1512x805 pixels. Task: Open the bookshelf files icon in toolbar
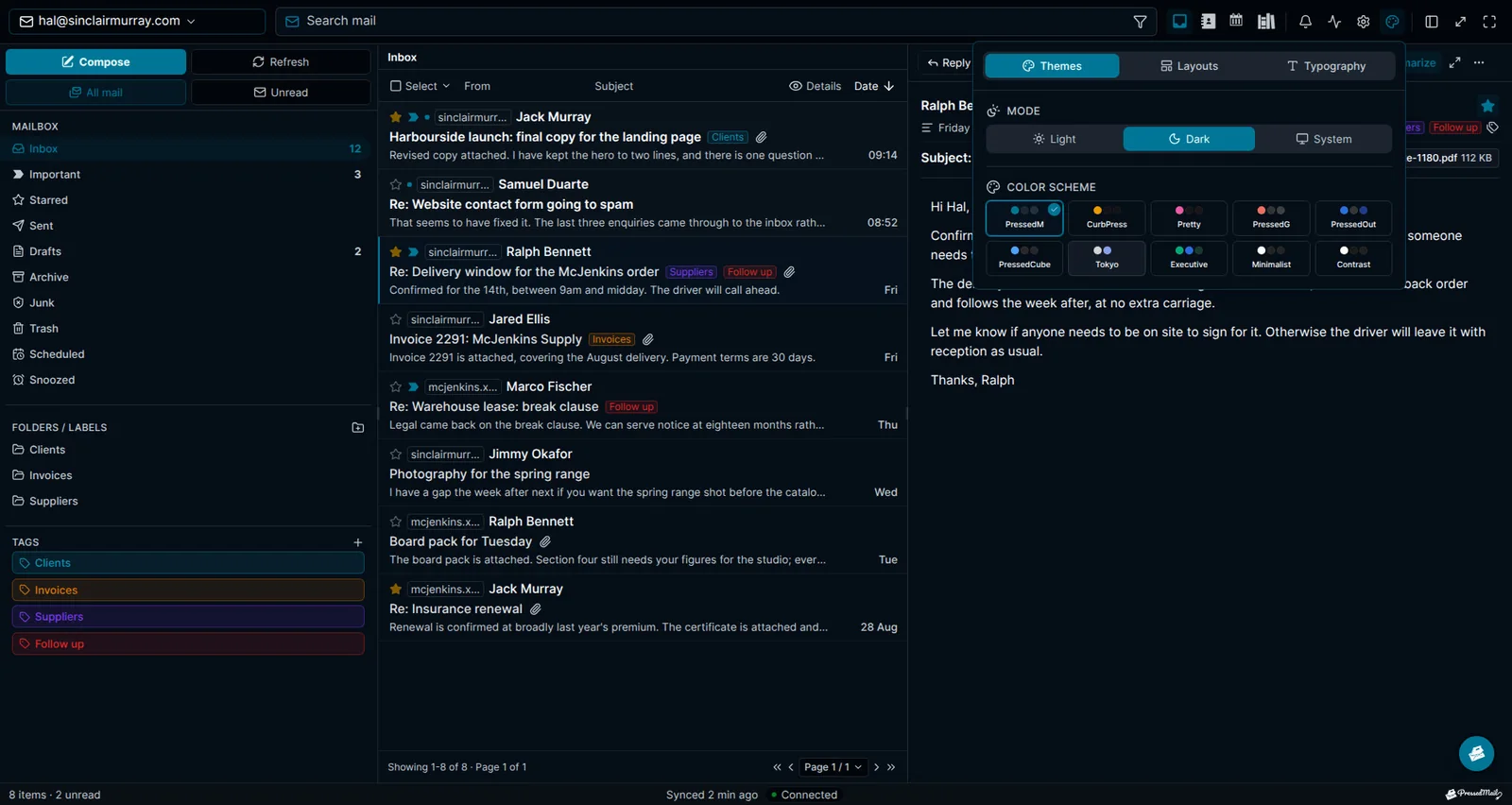pos(1266,21)
